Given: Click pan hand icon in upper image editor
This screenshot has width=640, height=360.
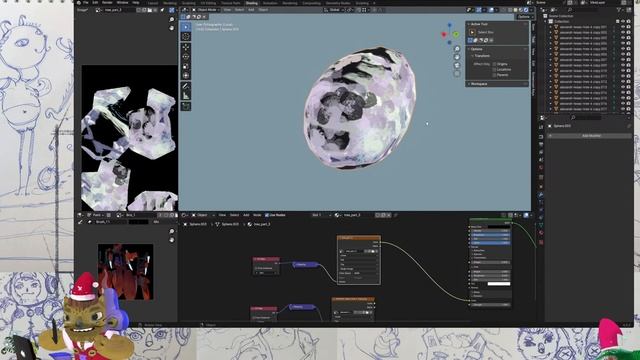Looking at the screenshot, I should tap(172, 28).
